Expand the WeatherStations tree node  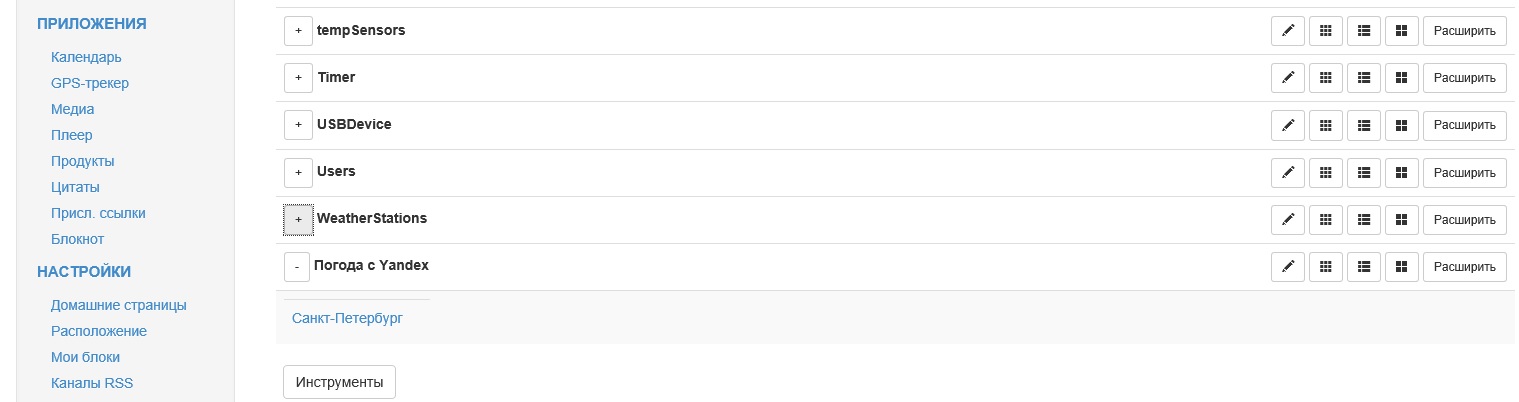(298, 219)
